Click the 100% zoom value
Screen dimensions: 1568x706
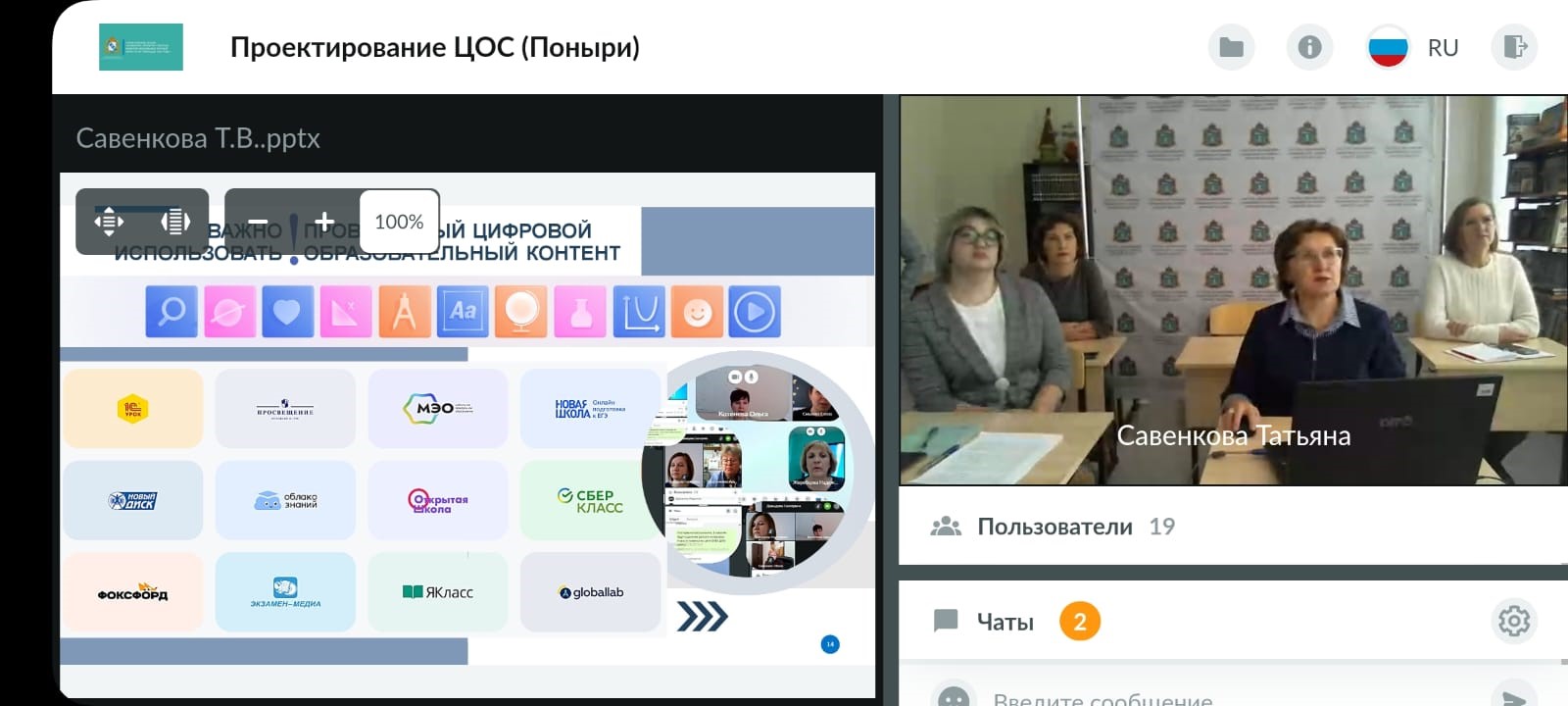point(399,222)
